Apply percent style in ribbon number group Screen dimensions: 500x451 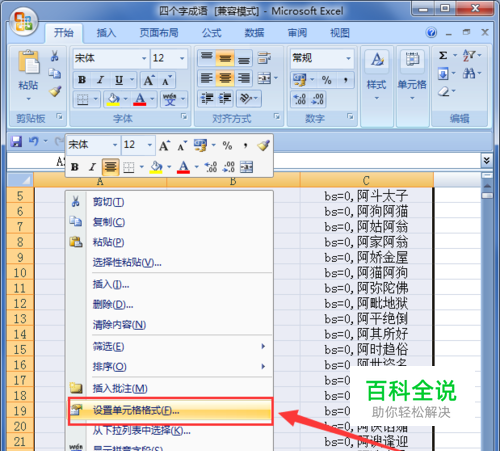327,80
